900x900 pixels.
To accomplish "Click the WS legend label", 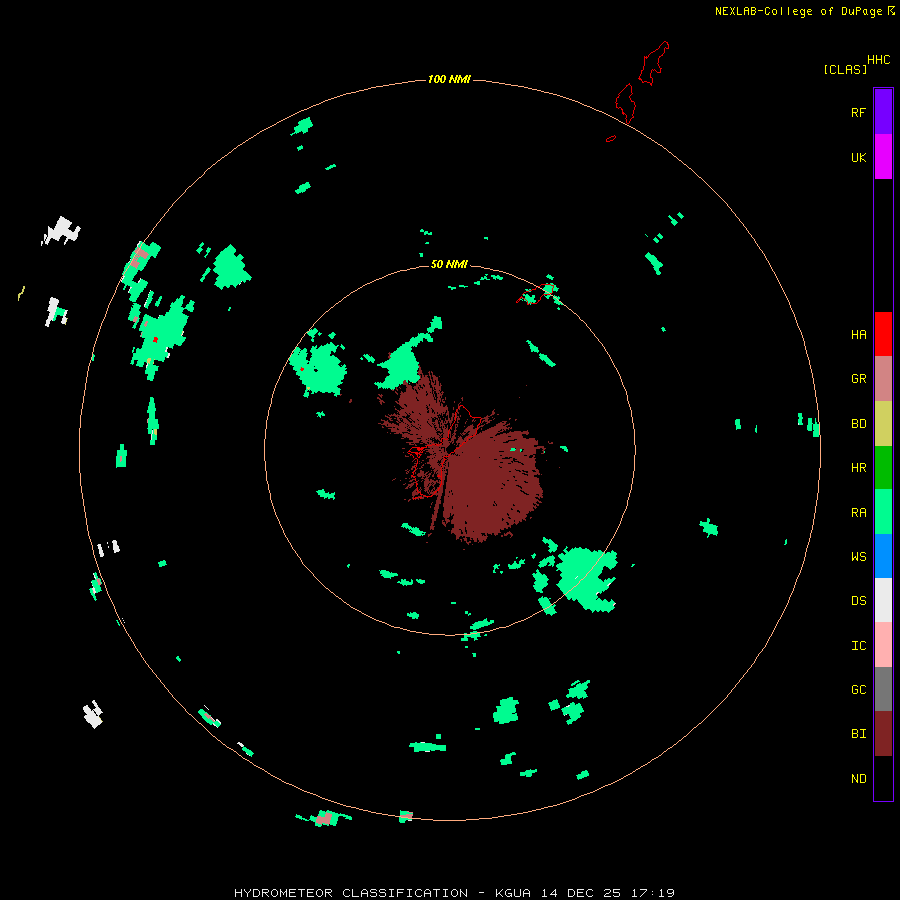I will click(858, 557).
